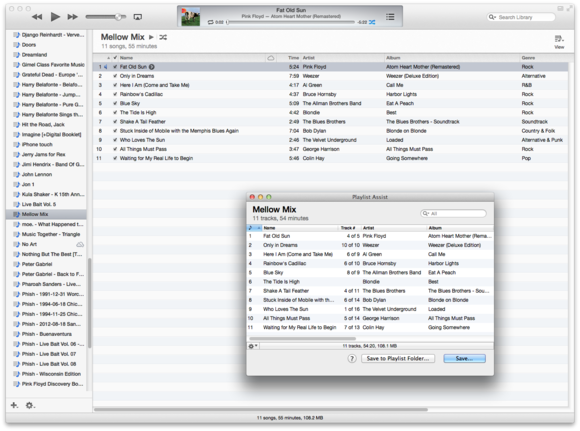Open the gear menu in Playlist Assist
The height and width of the screenshot is (431, 580).
tap(253, 346)
